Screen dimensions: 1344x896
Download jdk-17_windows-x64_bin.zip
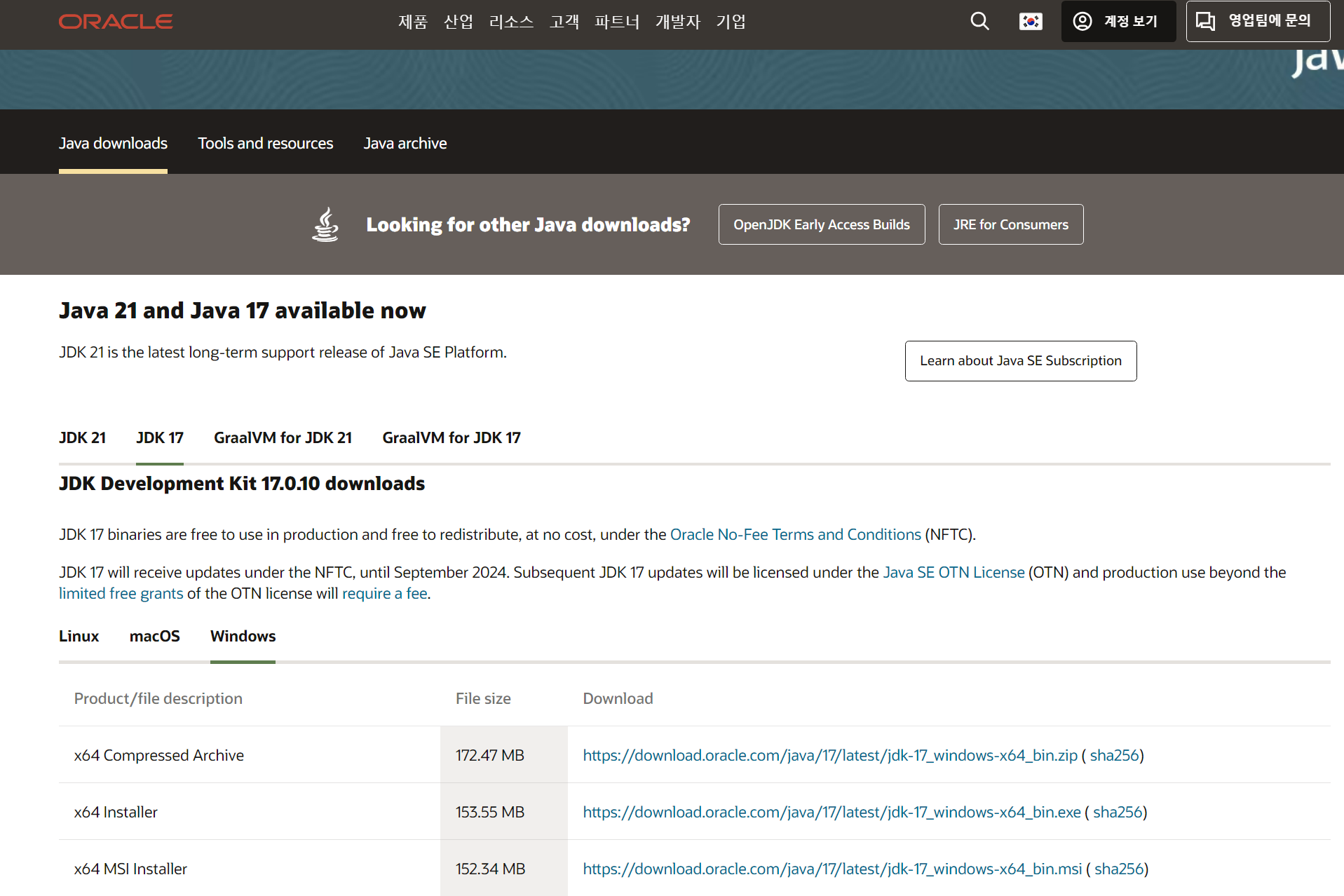point(830,755)
